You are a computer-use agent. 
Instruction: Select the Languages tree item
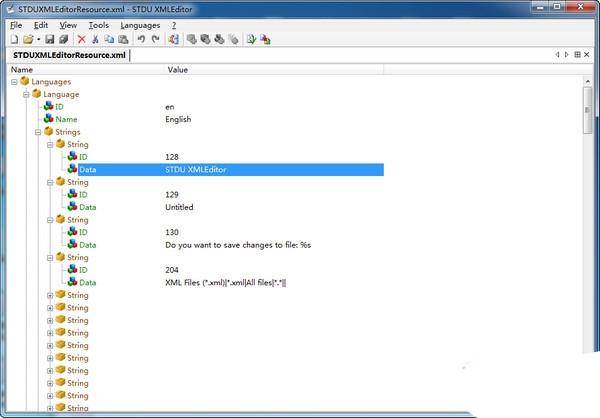tap(51, 82)
